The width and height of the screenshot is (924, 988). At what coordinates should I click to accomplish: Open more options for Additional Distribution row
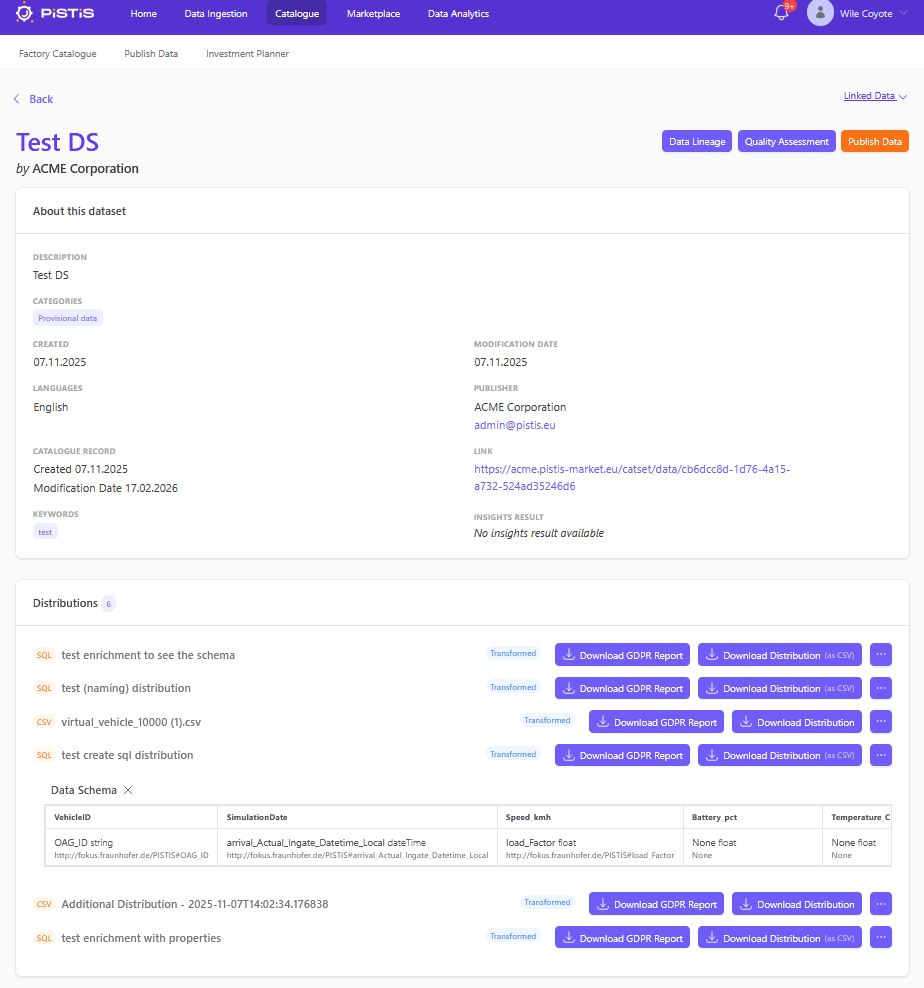(x=881, y=904)
